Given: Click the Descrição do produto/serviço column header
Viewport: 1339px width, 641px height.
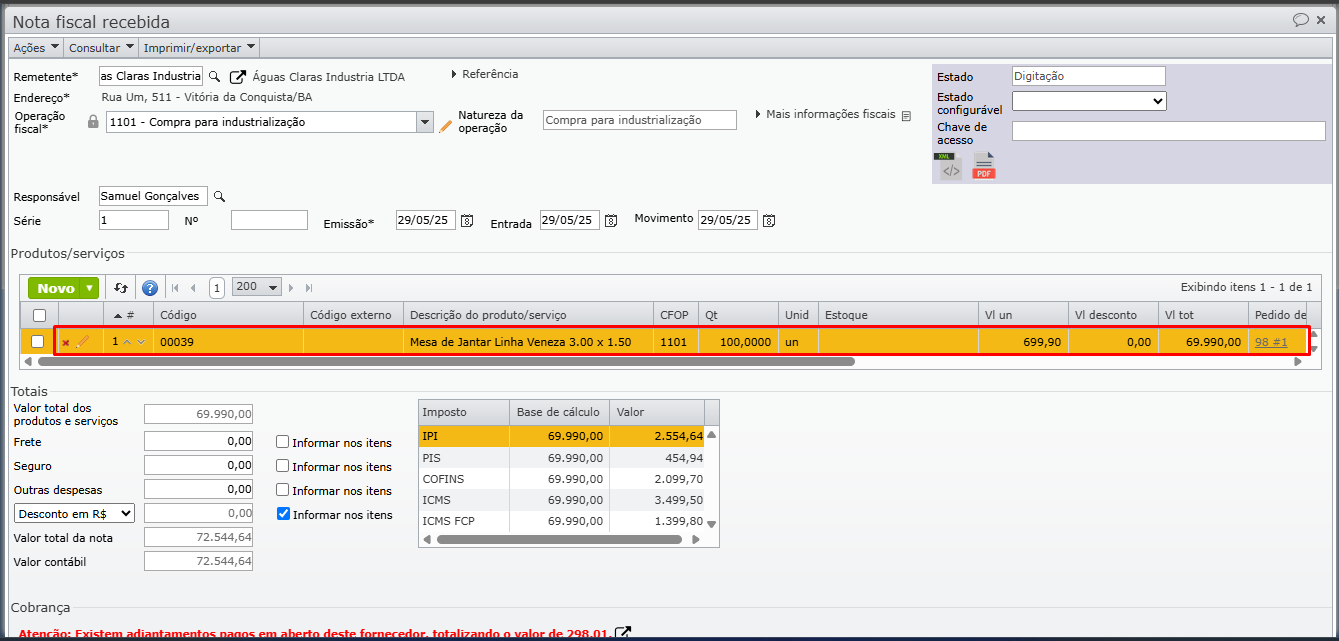Looking at the screenshot, I should (529, 315).
